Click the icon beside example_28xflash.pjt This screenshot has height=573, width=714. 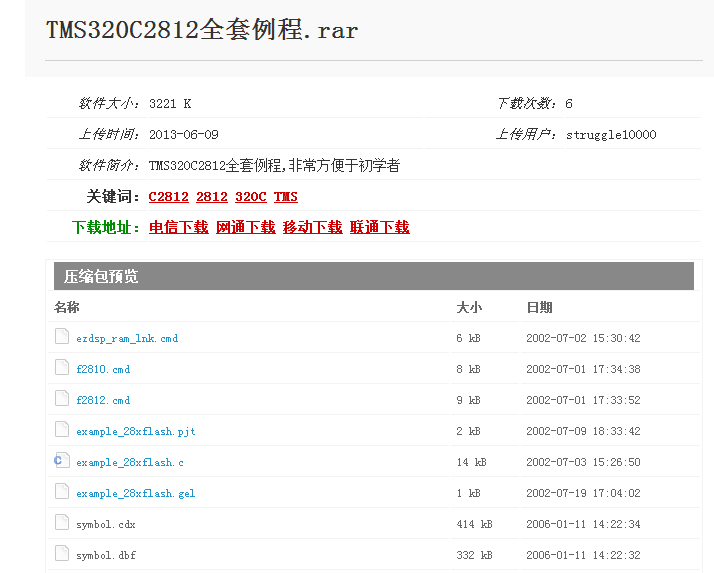tap(62, 430)
